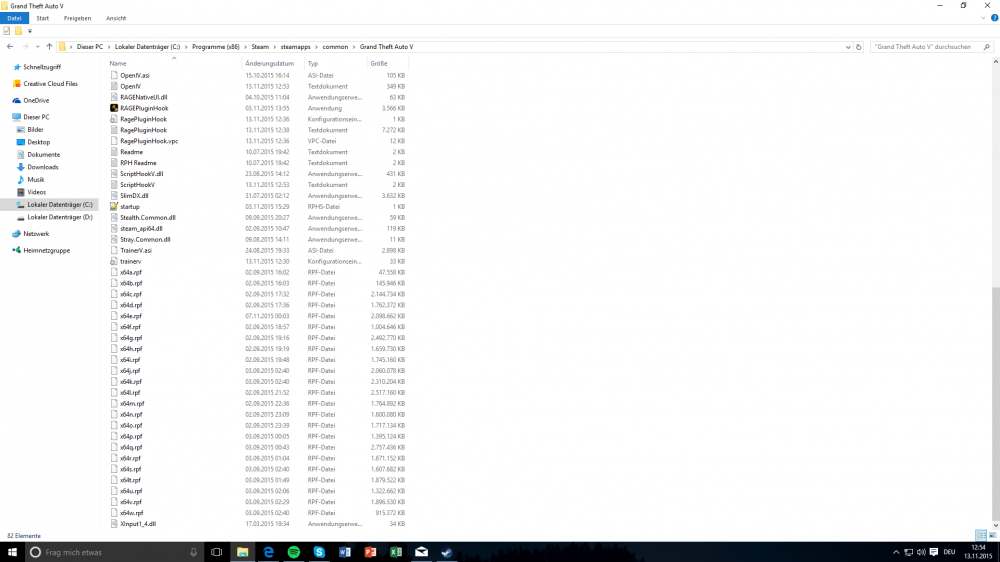This screenshot has height=562, width=1000.
Task: Open the Windows Start menu
Action: click(x=11, y=552)
